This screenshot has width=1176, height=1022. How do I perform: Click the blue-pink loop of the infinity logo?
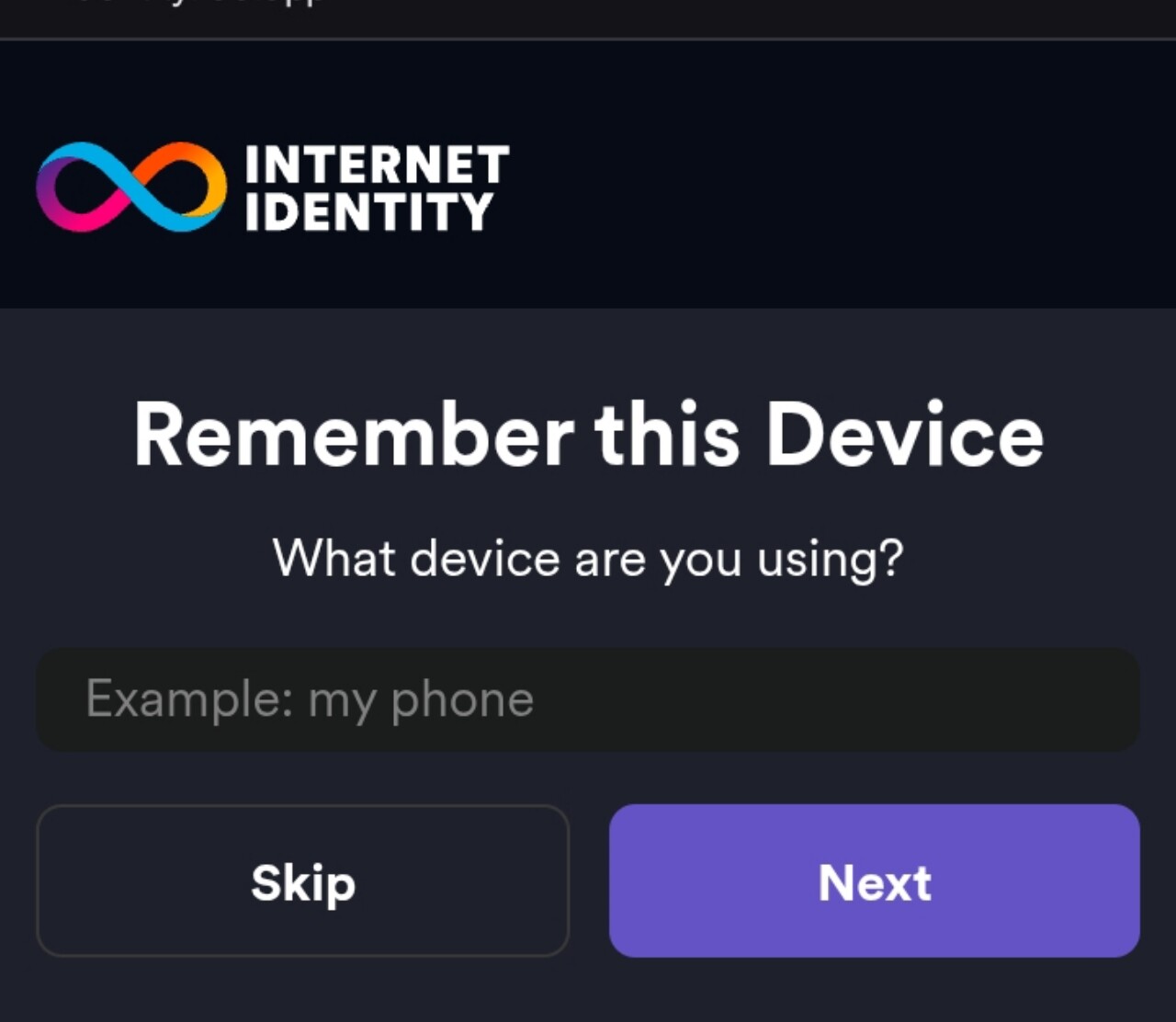(x=82, y=187)
